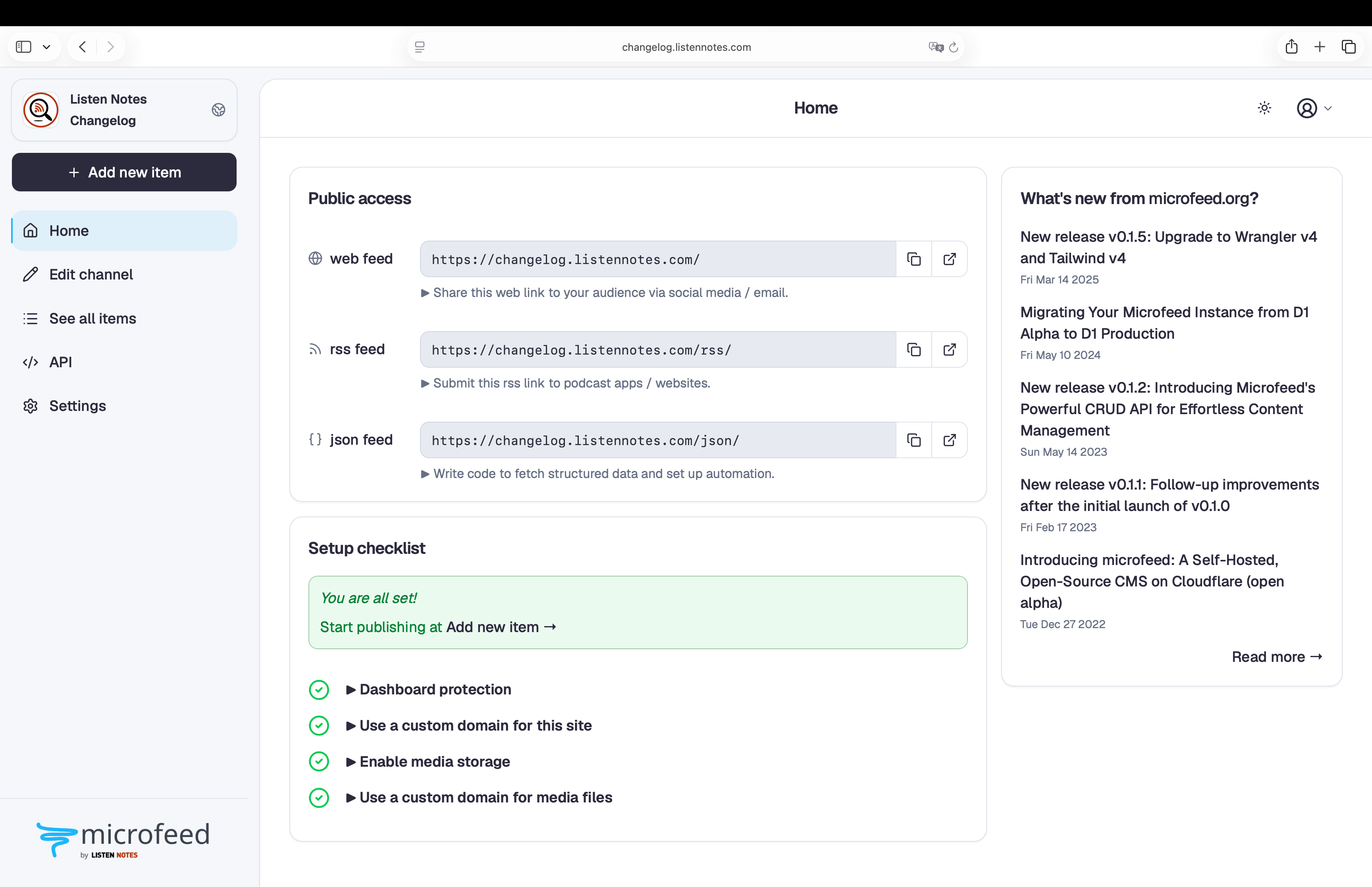The width and height of the screenshot is (1372, 887).
Task: Click the Read more → link
Action: [1277, 657]
